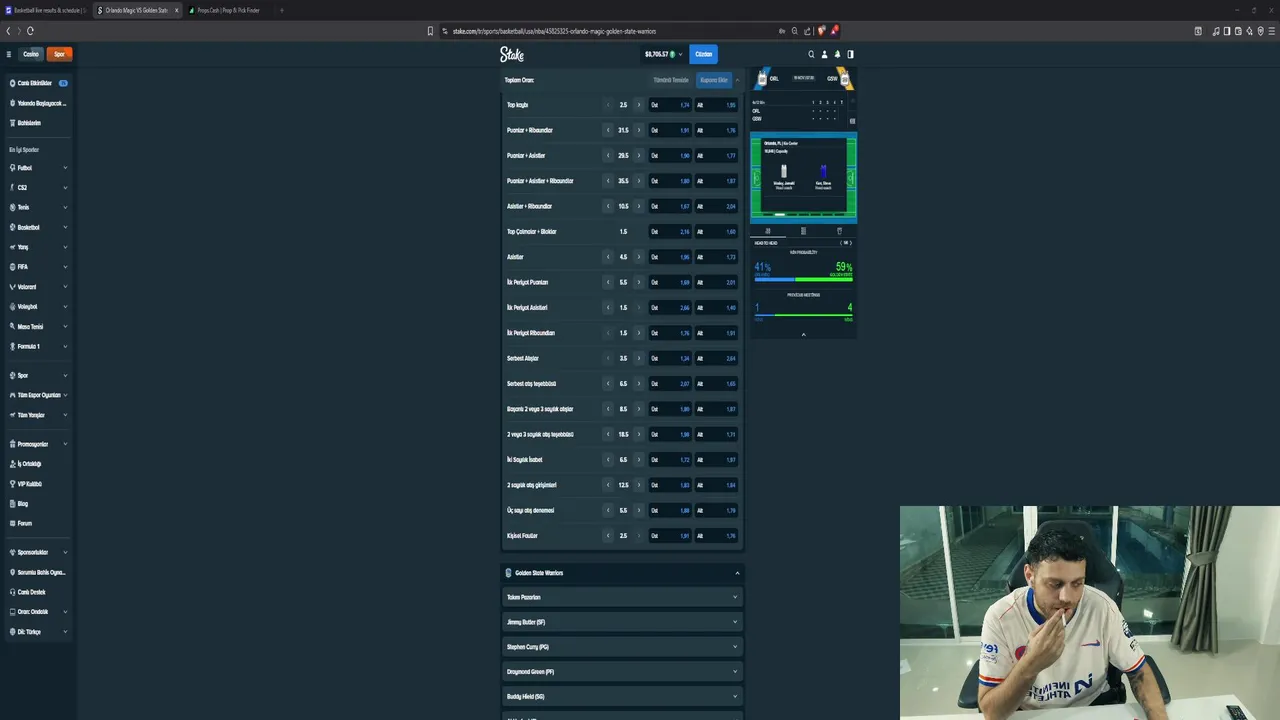The height and width of the screenshot is (720, 1280).
Task: Expand the Valorant sidebar category
Action: (38, 287)
